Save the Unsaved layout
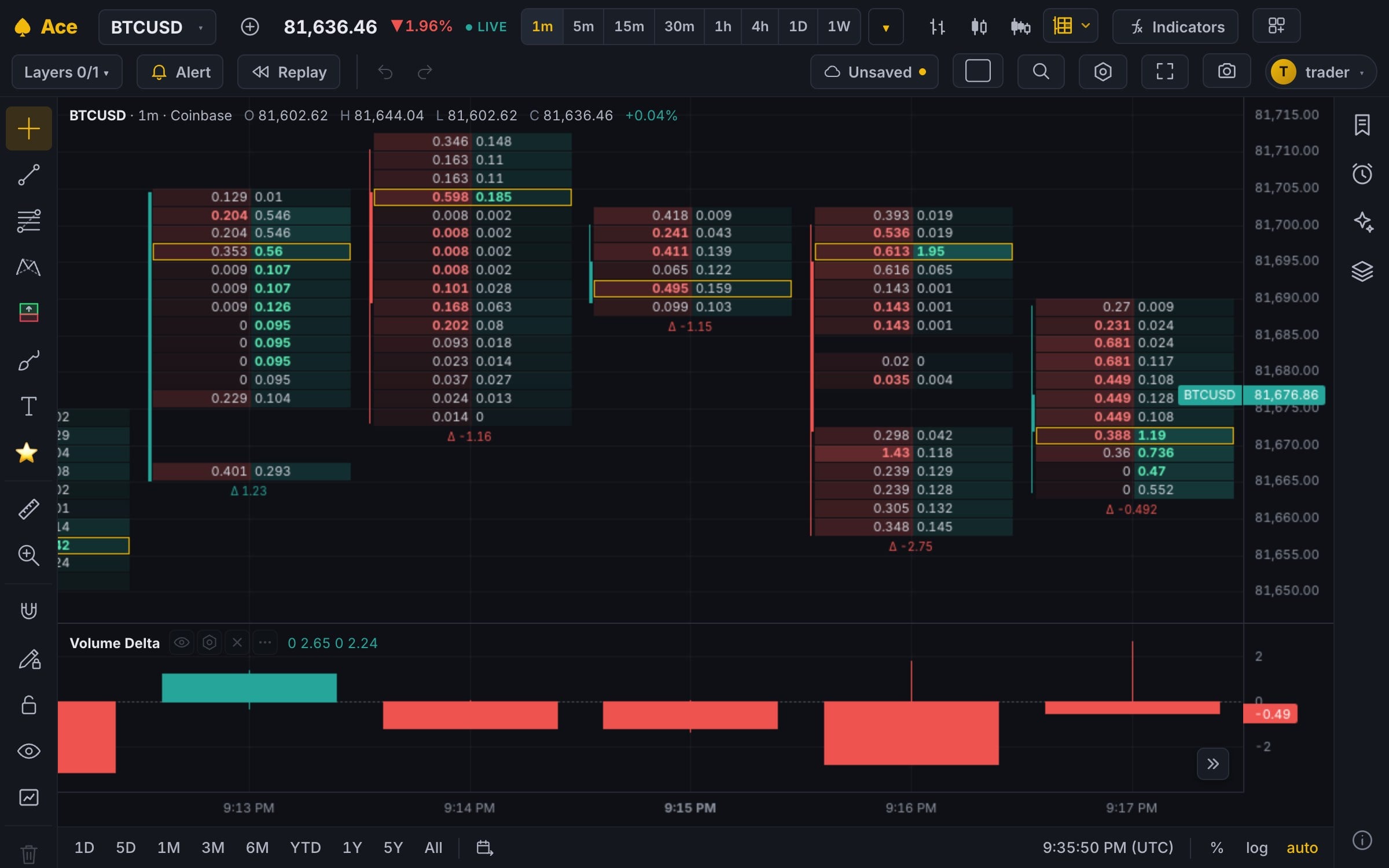Image resolution: width=1389 pixels, height=868 pixels. (874, 72)
